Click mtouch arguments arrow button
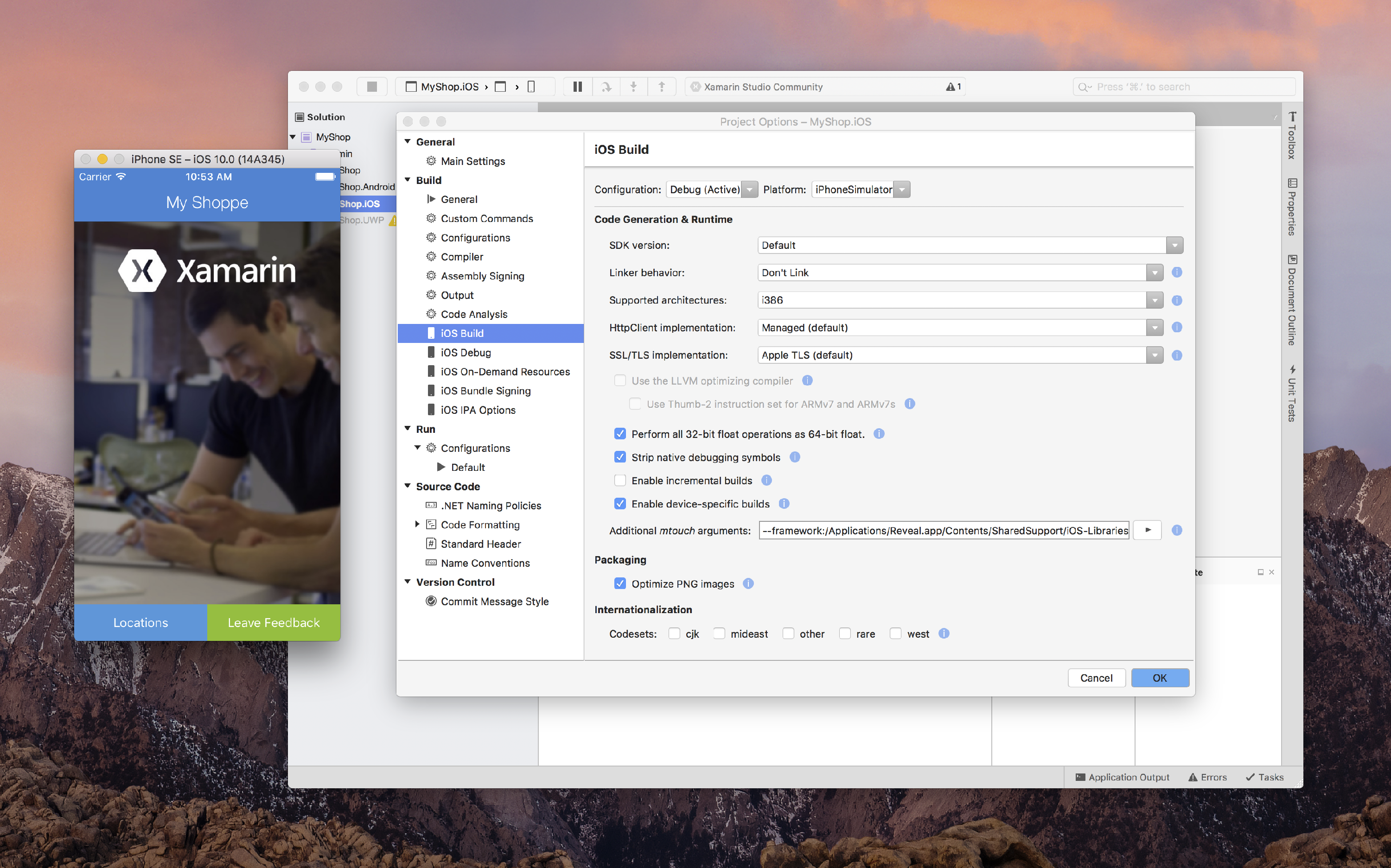Screen dimensions: 1391x868 [1148, 530]
